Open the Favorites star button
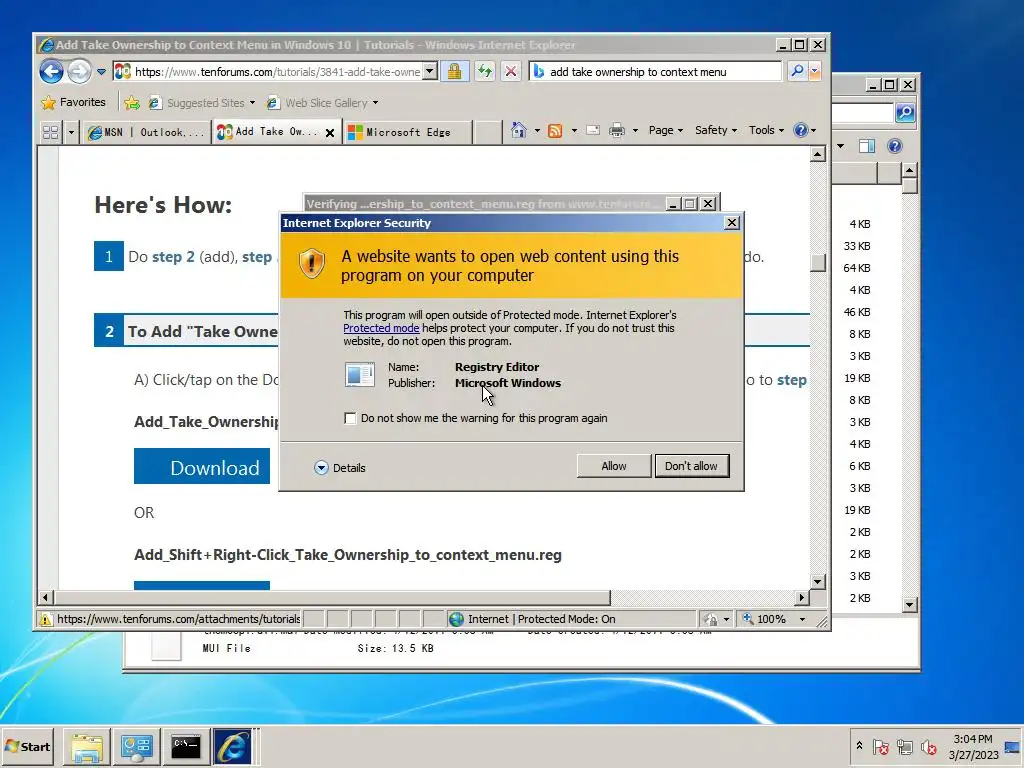The width and height of the screenshot is (1024, 768). click(x=73, y=103)
